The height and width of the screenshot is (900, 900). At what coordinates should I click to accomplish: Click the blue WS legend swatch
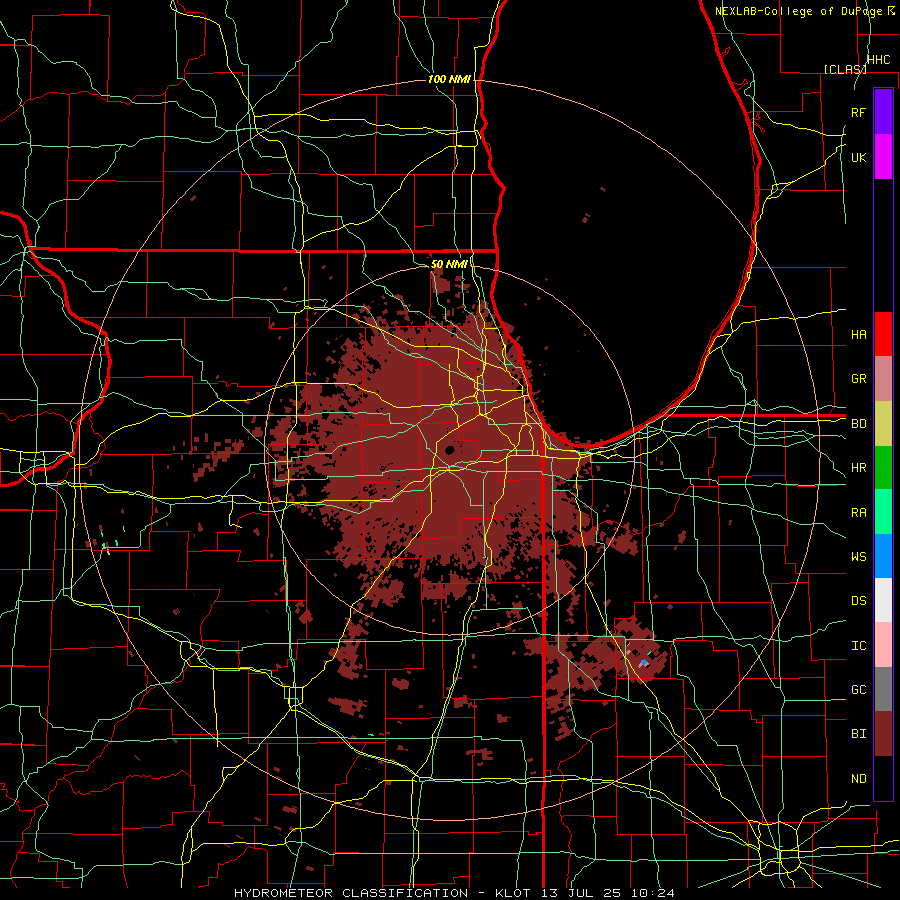(883, 556)
